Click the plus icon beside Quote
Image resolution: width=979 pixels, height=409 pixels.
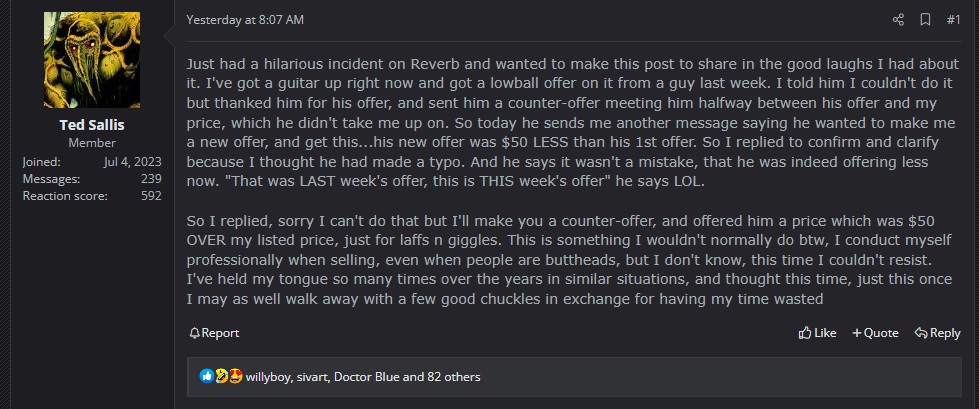(x=856, y=333)
